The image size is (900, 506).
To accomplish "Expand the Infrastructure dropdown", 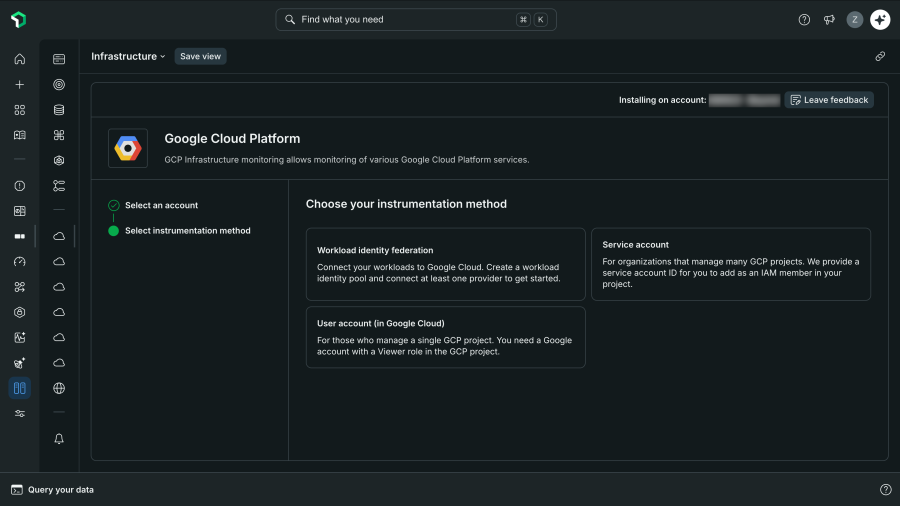I will [128, 56].
